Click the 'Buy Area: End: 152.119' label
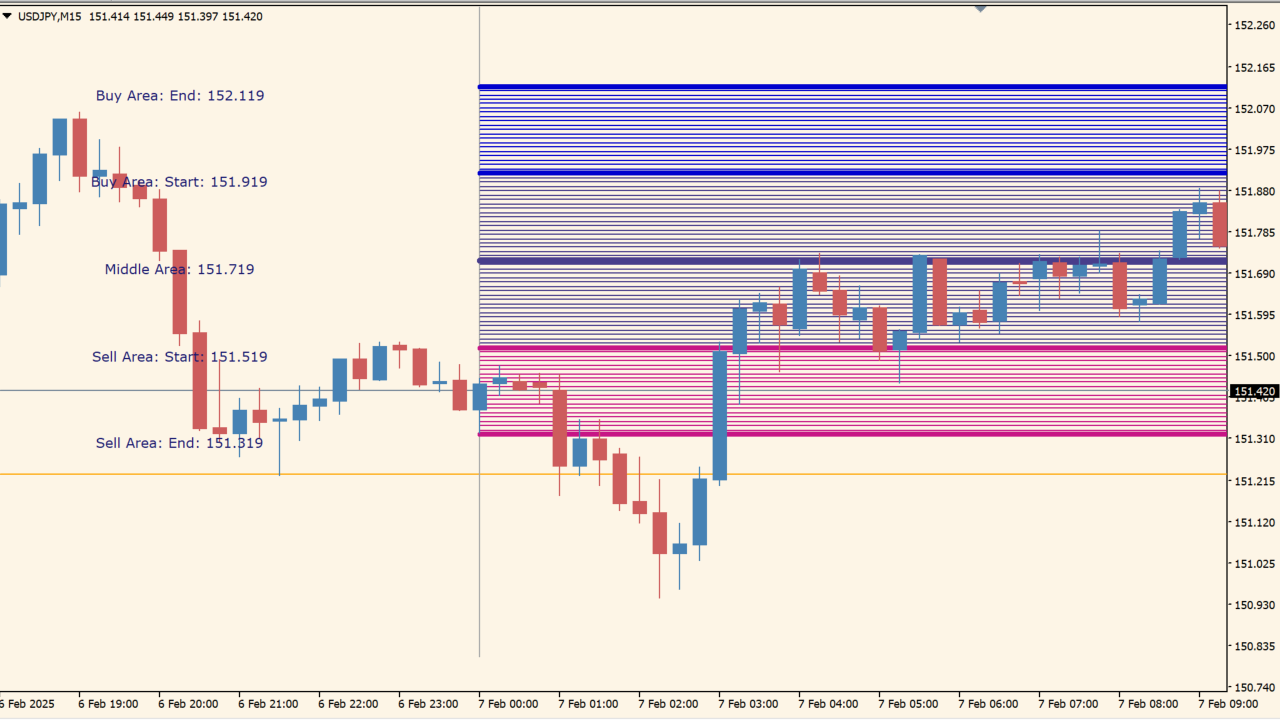Screen dimensions: 1280x720 coord(180,96)
